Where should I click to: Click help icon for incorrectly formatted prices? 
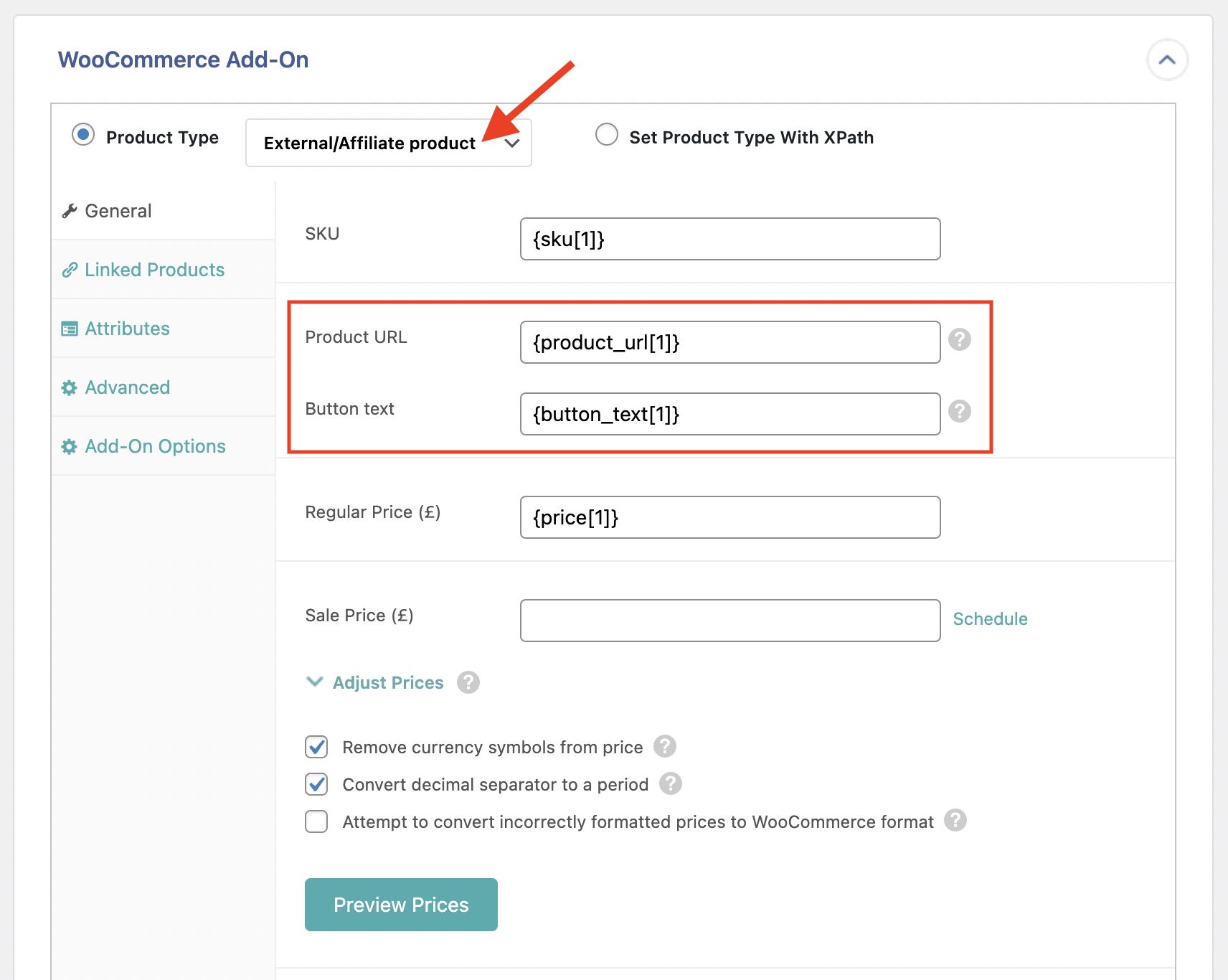coord(955,820)
